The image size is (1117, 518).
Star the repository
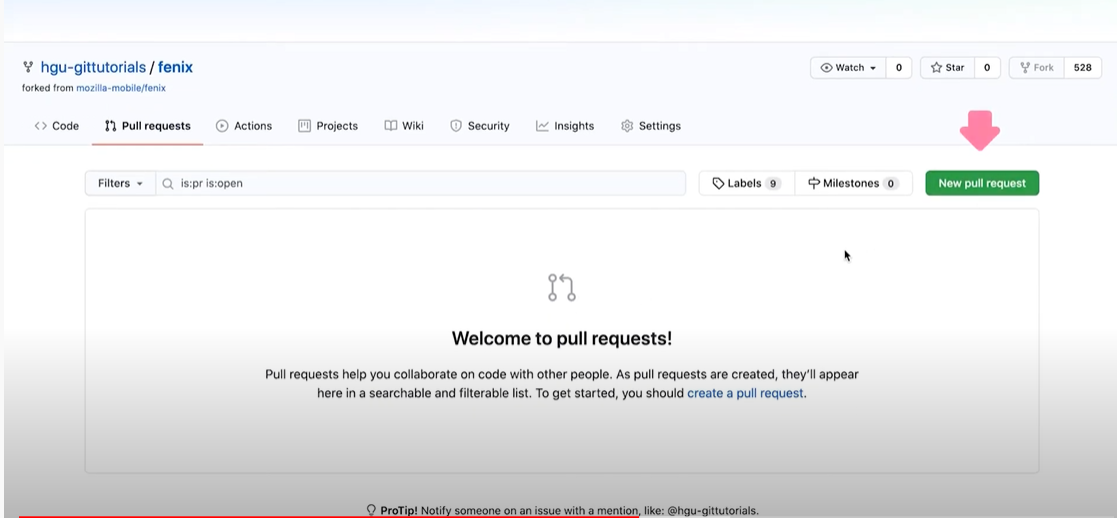[947, 68]
